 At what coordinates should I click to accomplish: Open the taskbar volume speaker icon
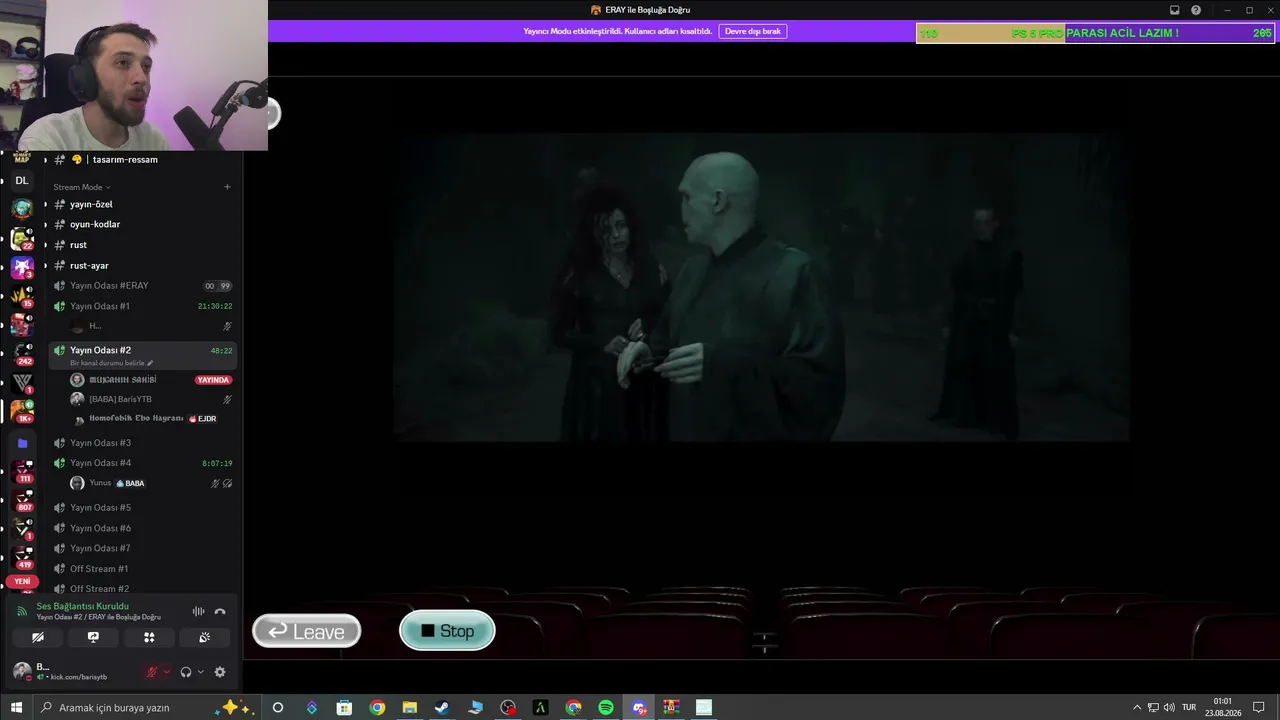(x=1169, y=708)
